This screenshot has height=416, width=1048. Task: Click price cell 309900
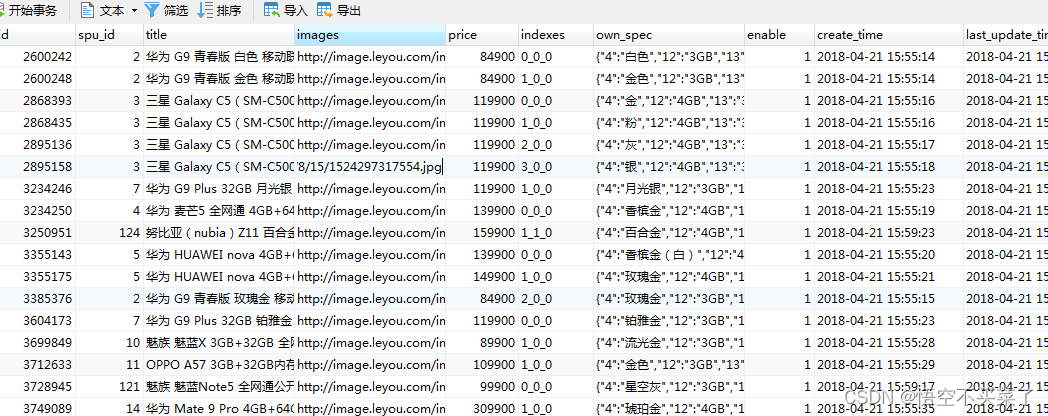tap(482, 408)
